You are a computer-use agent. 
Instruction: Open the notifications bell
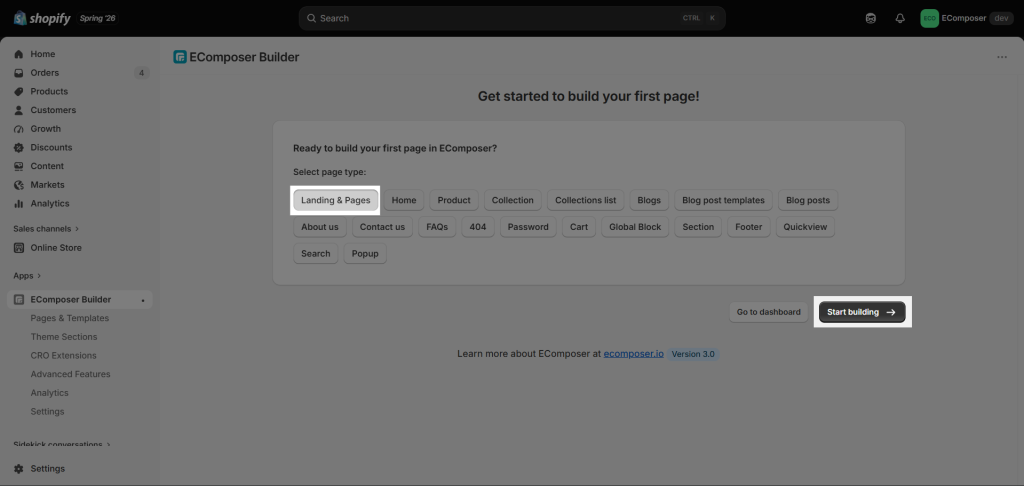click(900, 18)
